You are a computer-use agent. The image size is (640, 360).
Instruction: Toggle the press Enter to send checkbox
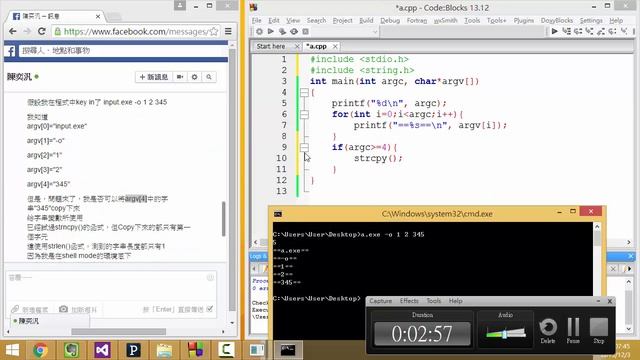pos(210,309)
